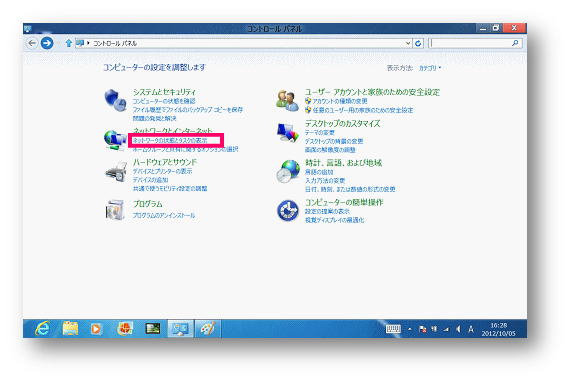Click the Programs category icon
Image resolution: width=569 pixels, height=380 pixels.
(x=115, y=210)
